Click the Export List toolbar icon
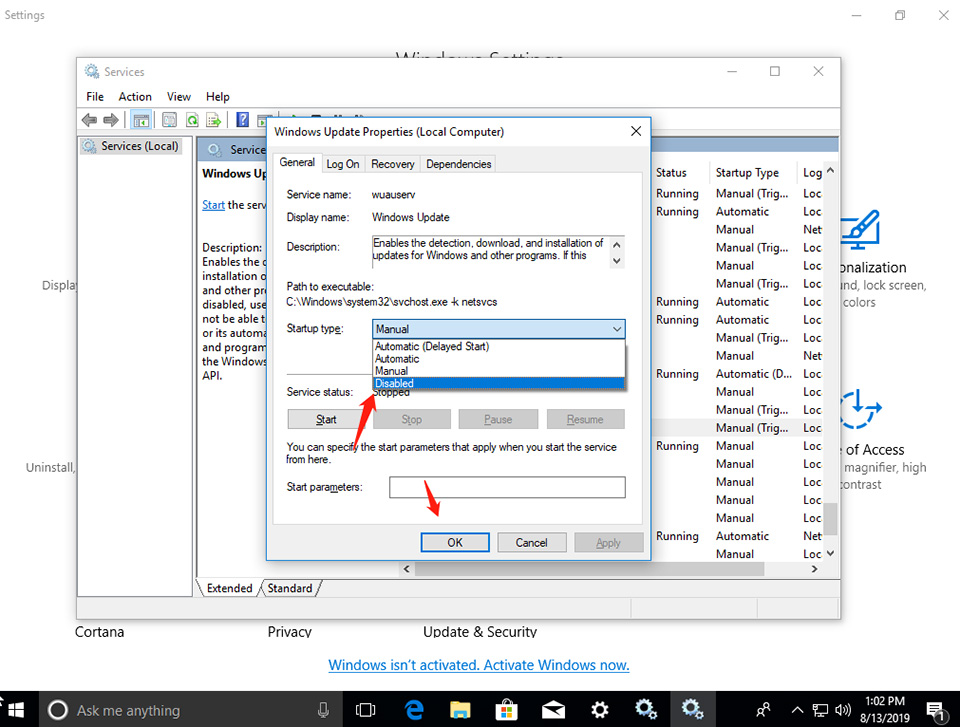Image resolution: width=960 pixels, height=727 pixels. [x=214, y=120]
